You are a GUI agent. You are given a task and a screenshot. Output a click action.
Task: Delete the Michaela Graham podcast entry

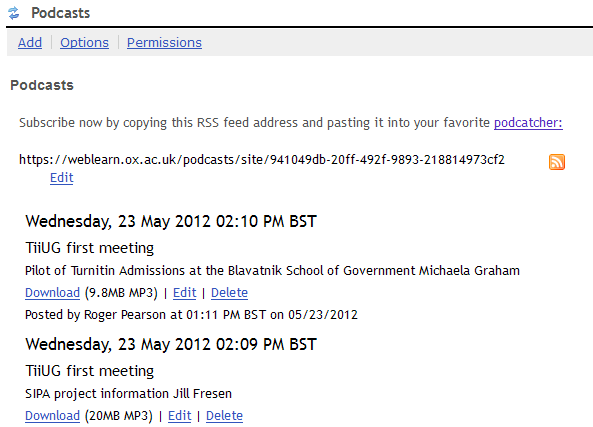pyautogui.click(x=229, y=292)
